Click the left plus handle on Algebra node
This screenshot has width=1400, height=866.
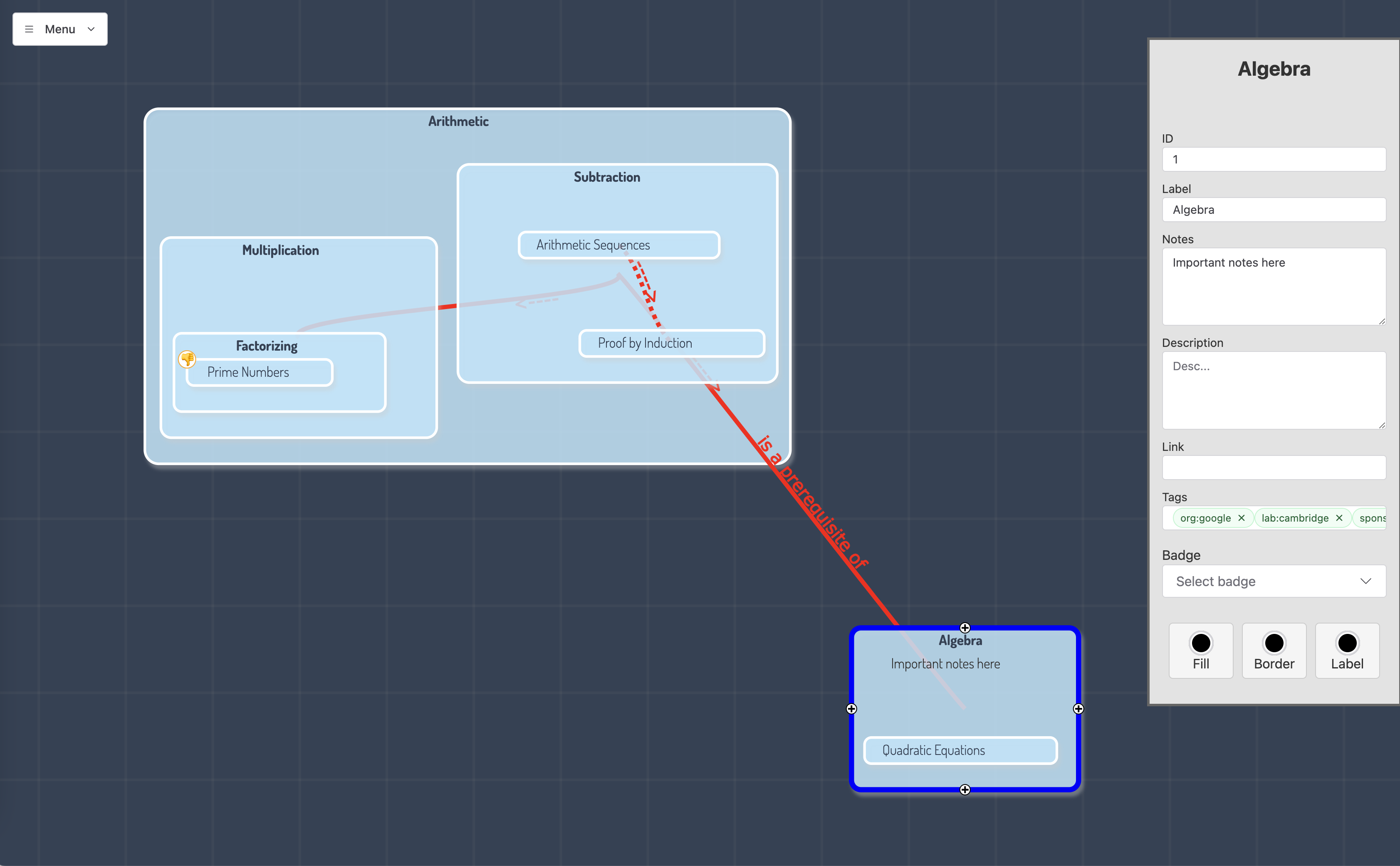tap(851, 708)
